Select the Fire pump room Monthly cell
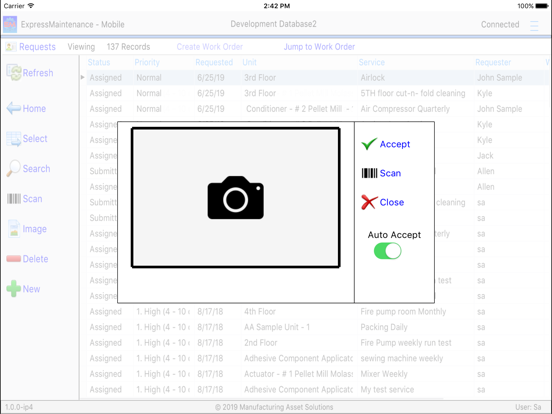The width and height of the screenshot is (552, 414). point(416,312)
